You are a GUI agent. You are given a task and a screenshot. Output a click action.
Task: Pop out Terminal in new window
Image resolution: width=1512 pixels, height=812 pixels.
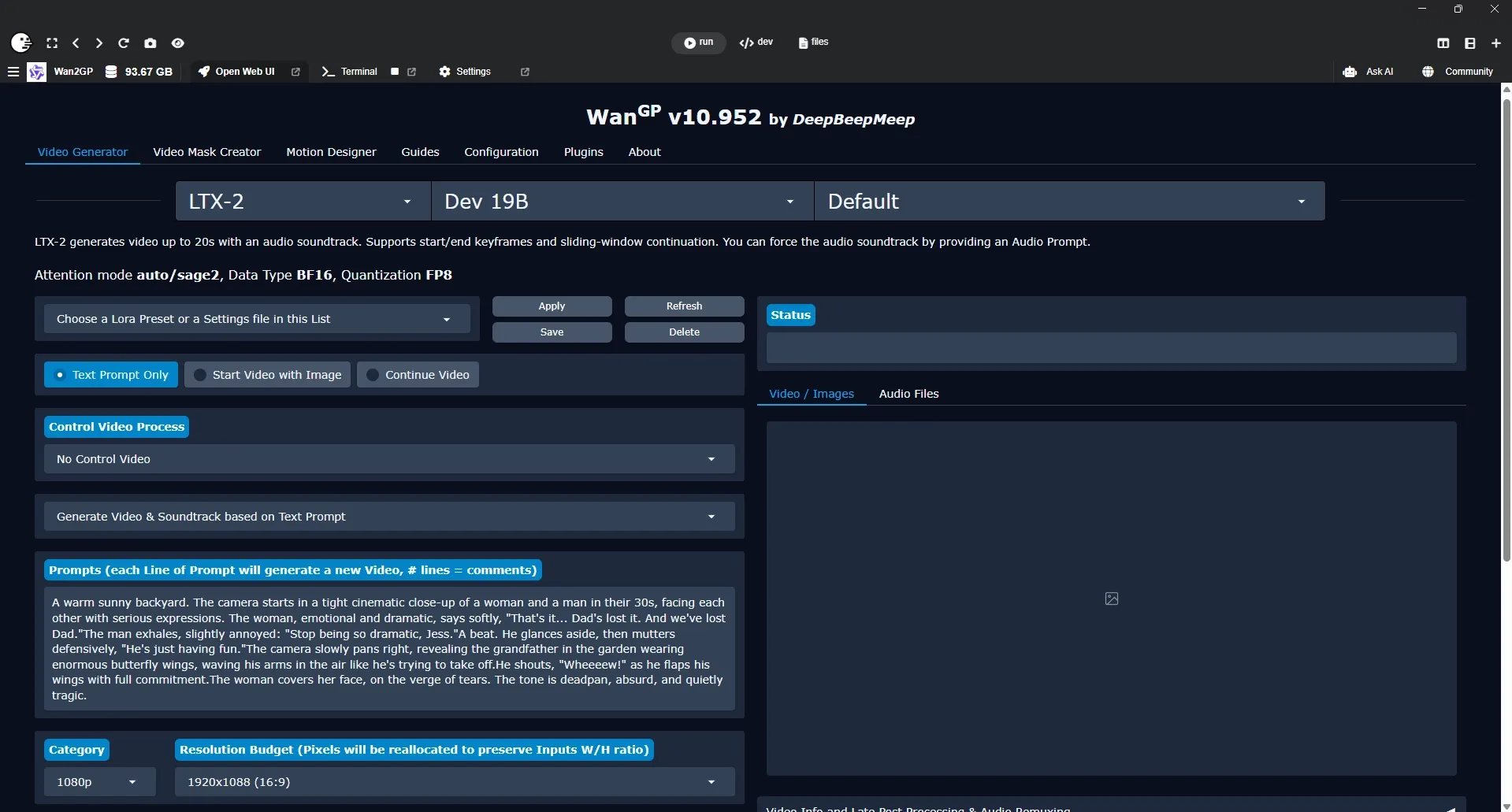click(411, 72)
